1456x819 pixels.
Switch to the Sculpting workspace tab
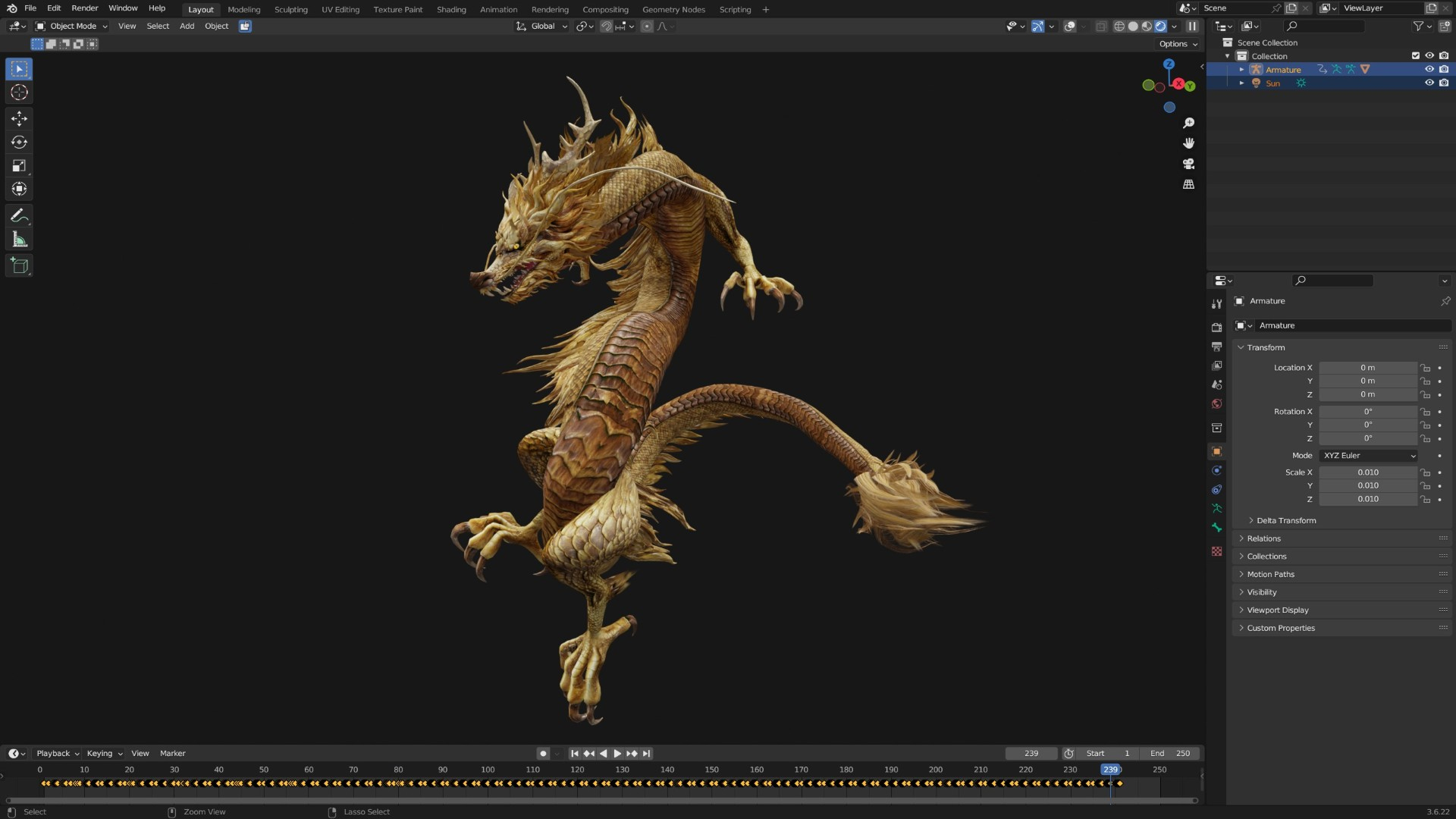[x=290, y=9]
